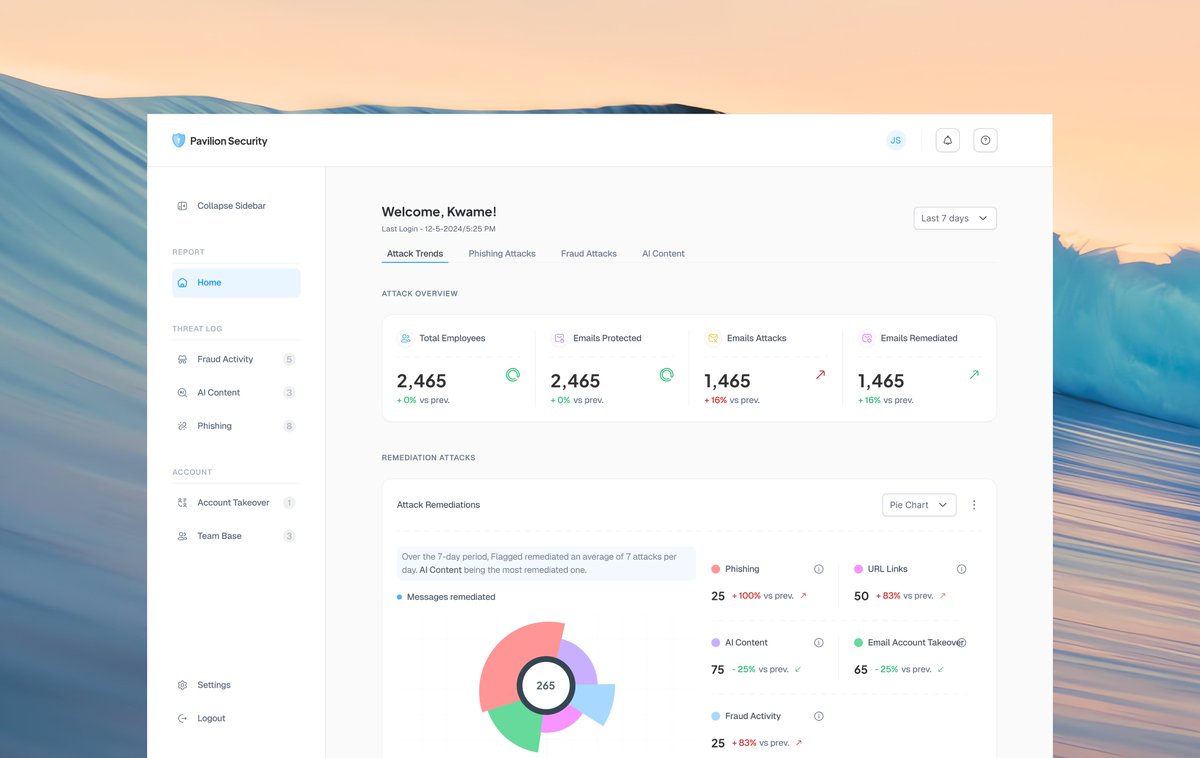
Task: Click the Settings gear icon
Action: [182, 685]
